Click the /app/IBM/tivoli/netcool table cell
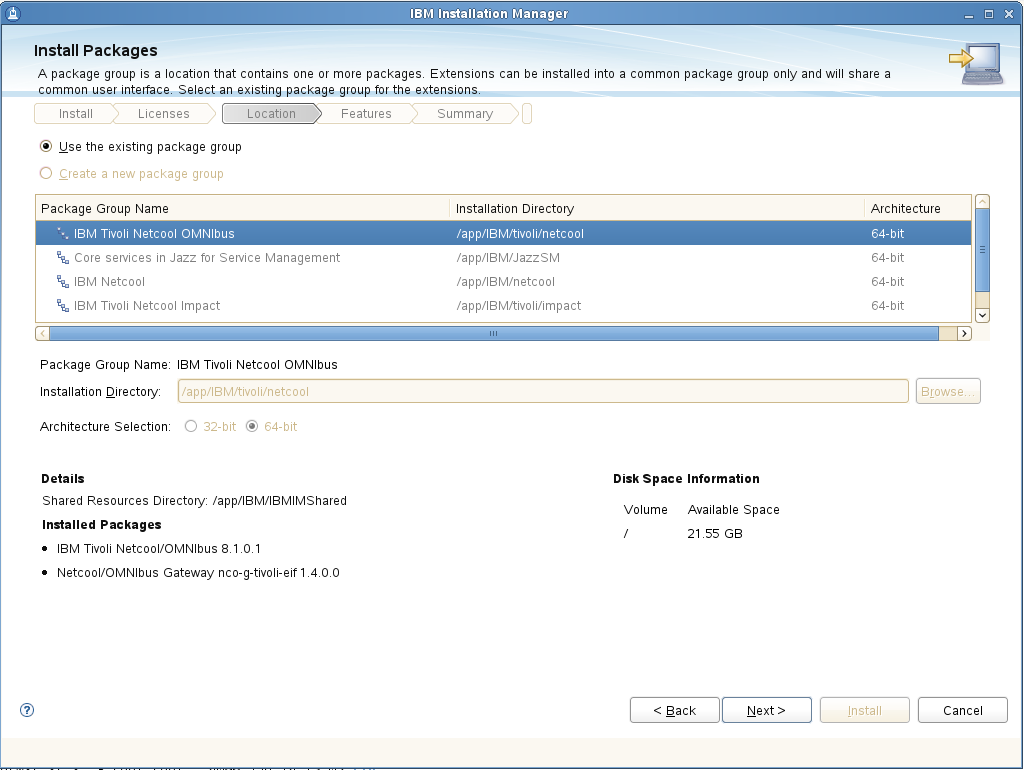This screenshot has height=770, width=1024. coord(520,233)
